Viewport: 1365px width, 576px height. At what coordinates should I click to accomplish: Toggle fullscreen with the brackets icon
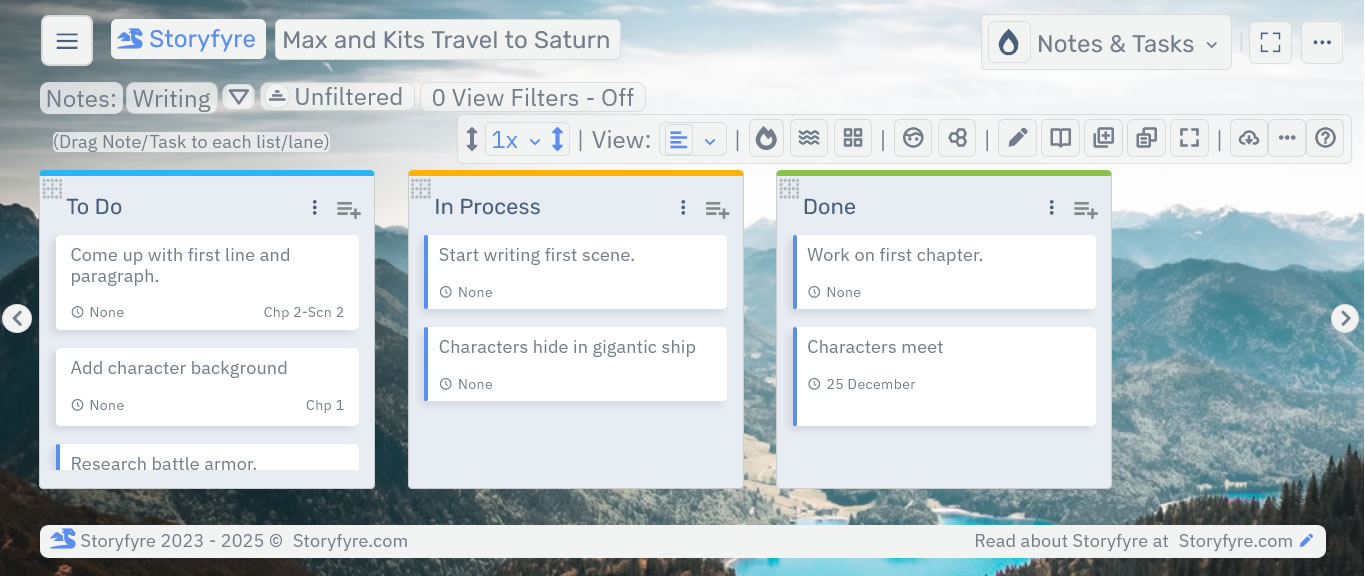[x=1189, y=137]
